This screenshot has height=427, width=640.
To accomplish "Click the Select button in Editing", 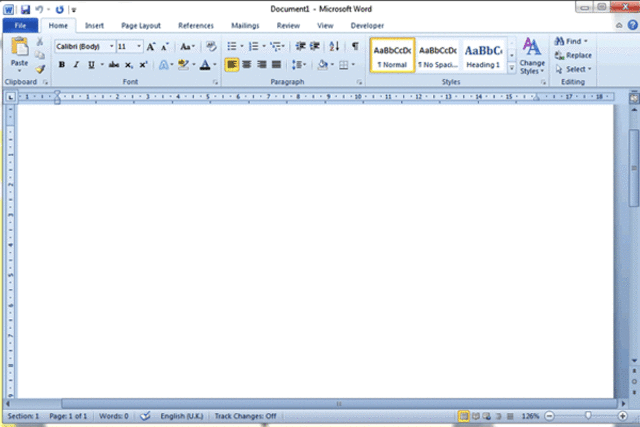I will click(573, 69).
